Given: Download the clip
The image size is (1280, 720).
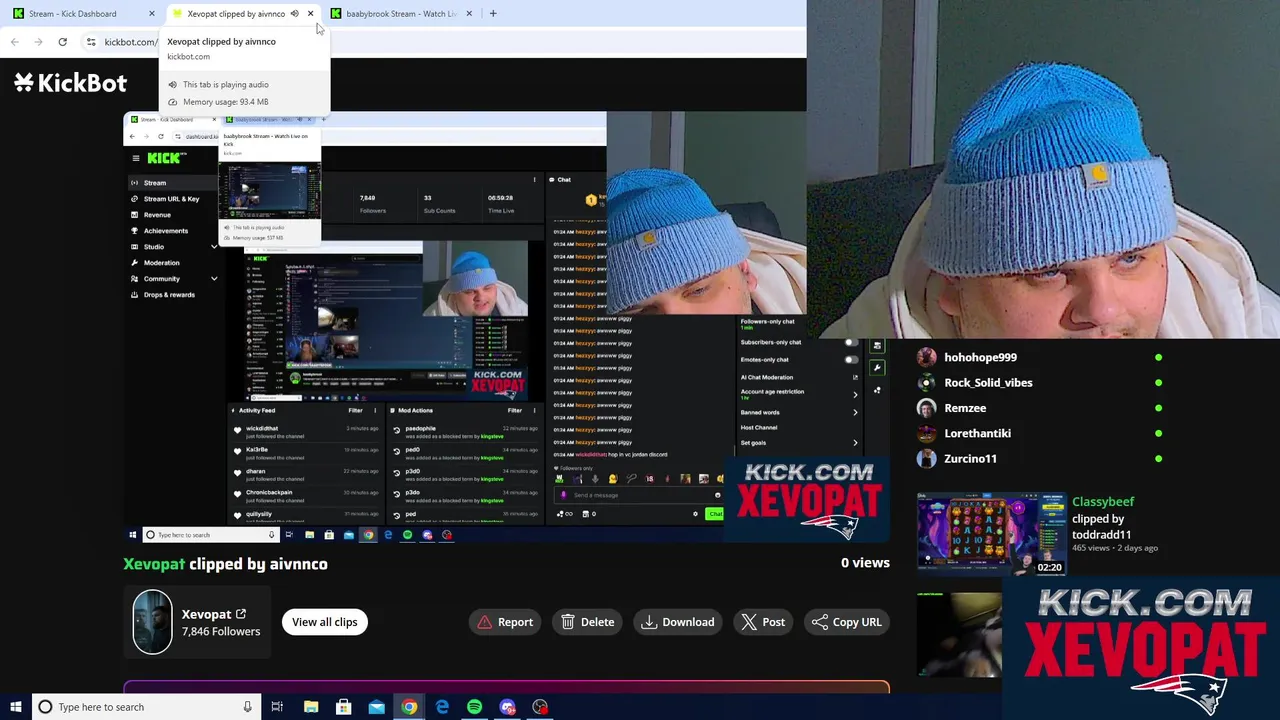Looking at the screenshot, I should pyautogui.click(x=678, y=622).
